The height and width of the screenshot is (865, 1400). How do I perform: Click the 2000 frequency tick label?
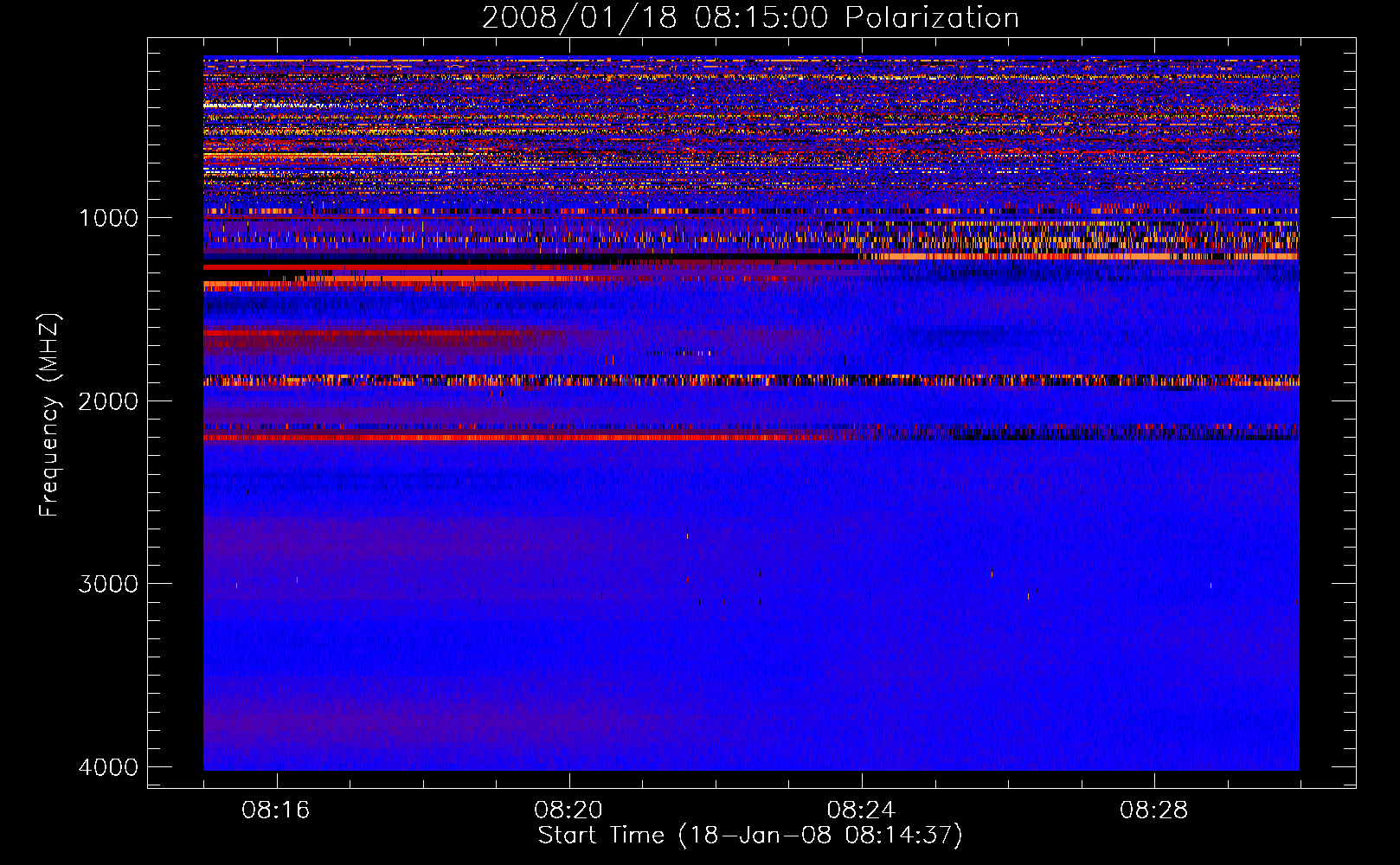pos(108,401)
